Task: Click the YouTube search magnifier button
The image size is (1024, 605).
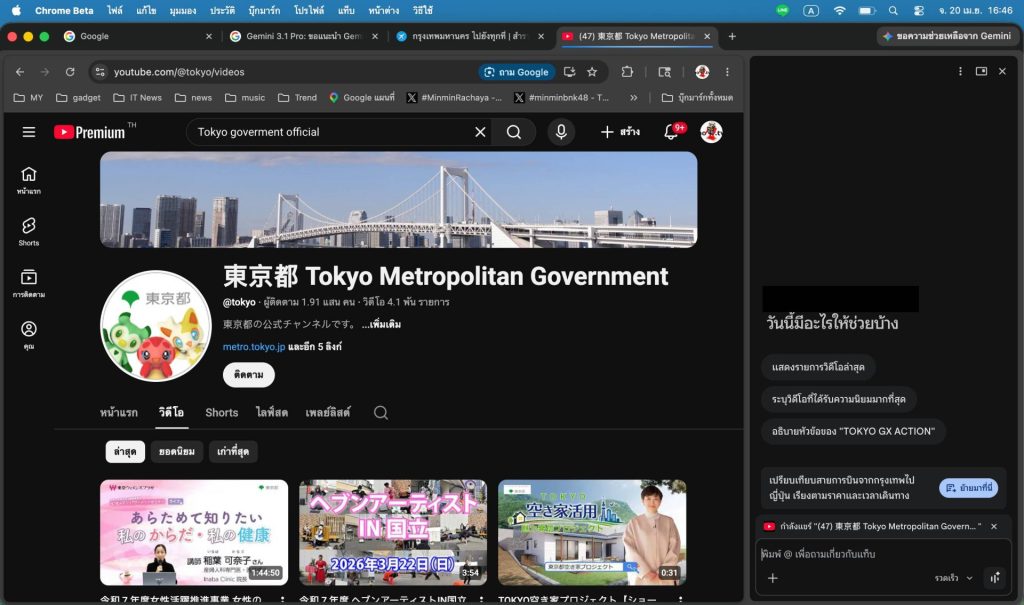Action: 514,132
